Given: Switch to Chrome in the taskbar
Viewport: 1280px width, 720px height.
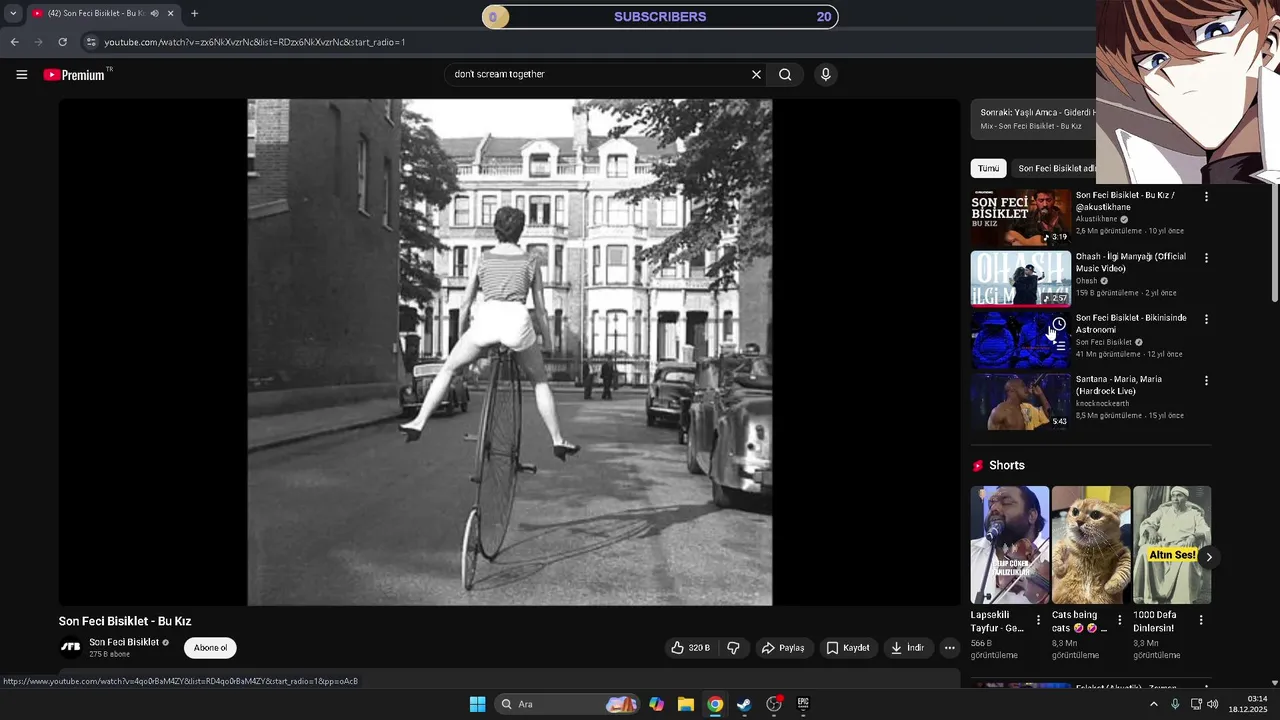Looking at the screenshot, I should pos(715,704).
